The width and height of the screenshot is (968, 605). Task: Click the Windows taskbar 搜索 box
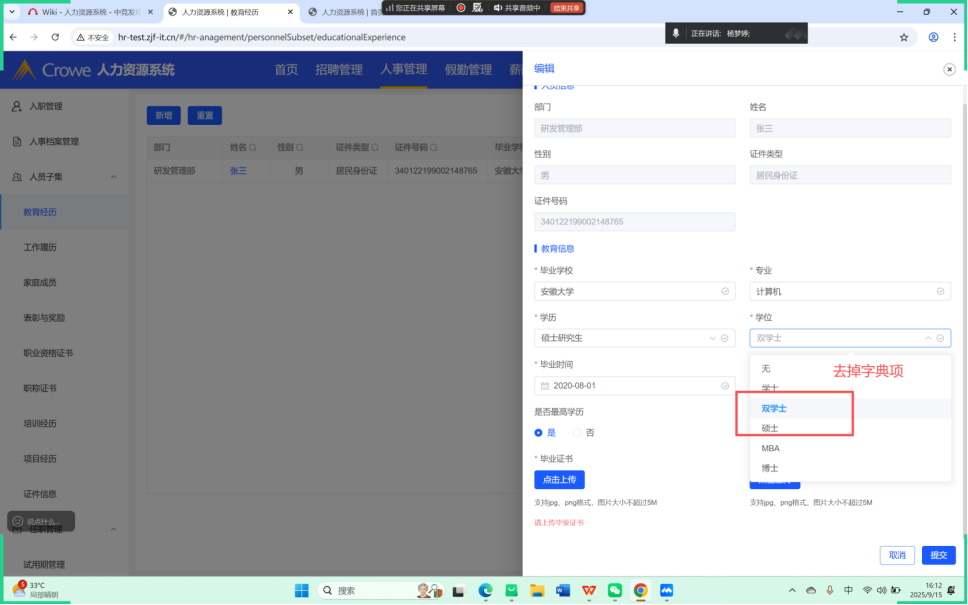pyautogui.click(x=381, y=590)
